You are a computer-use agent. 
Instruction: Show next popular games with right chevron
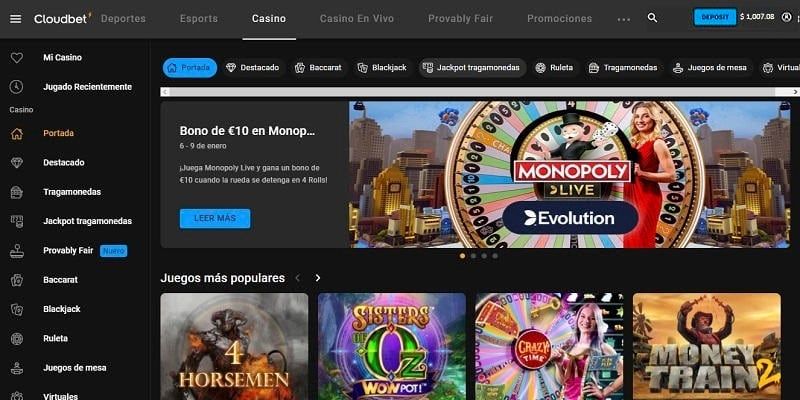317,278
